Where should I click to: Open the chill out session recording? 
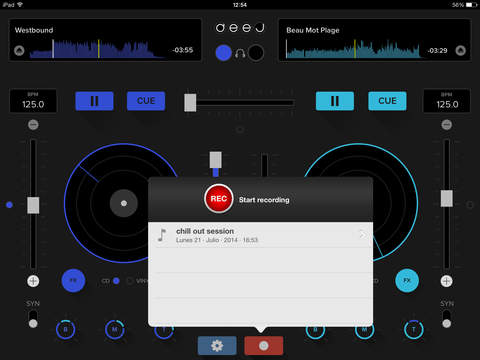[x=260, y=235]
